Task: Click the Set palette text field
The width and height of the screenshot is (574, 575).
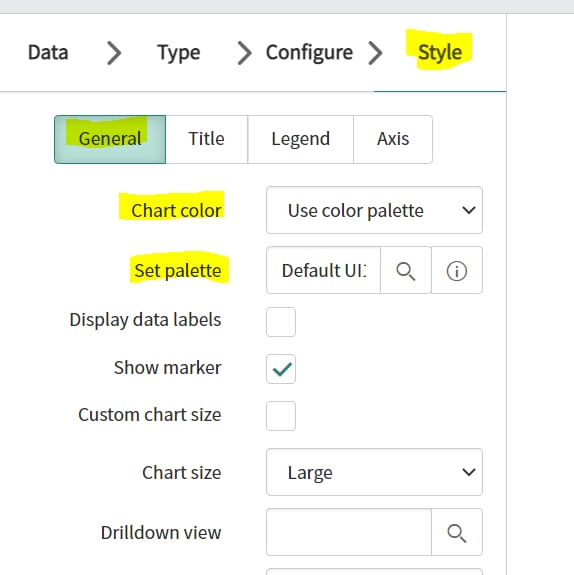Action: 323,270
